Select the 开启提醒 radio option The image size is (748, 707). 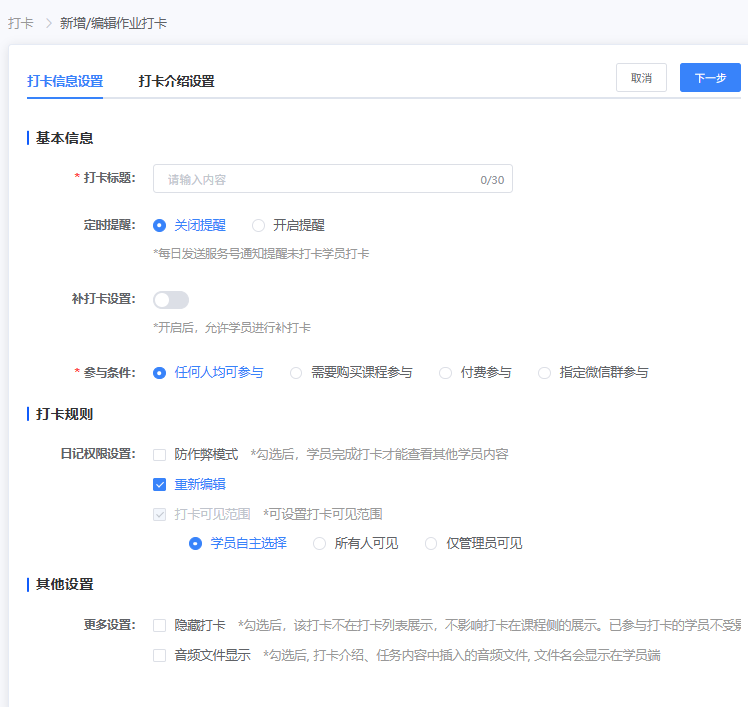(259, 226)
